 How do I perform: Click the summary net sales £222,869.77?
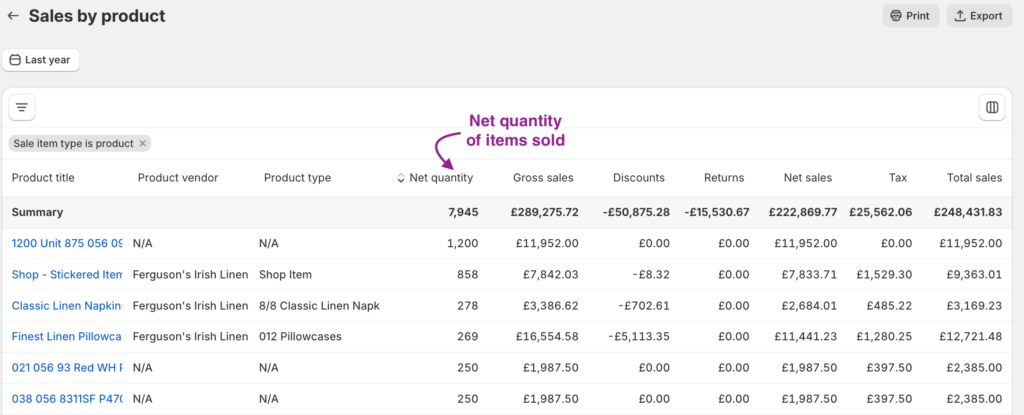[803, 212]
